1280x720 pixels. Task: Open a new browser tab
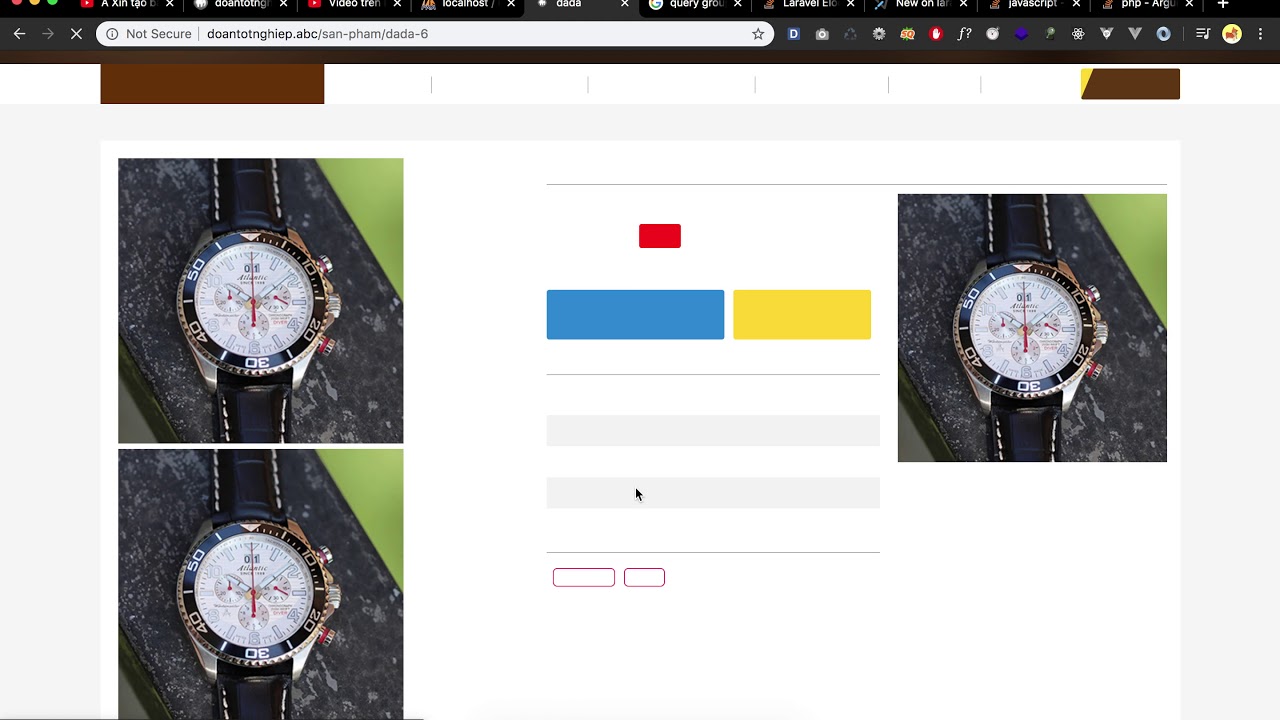click(1222, 5)
